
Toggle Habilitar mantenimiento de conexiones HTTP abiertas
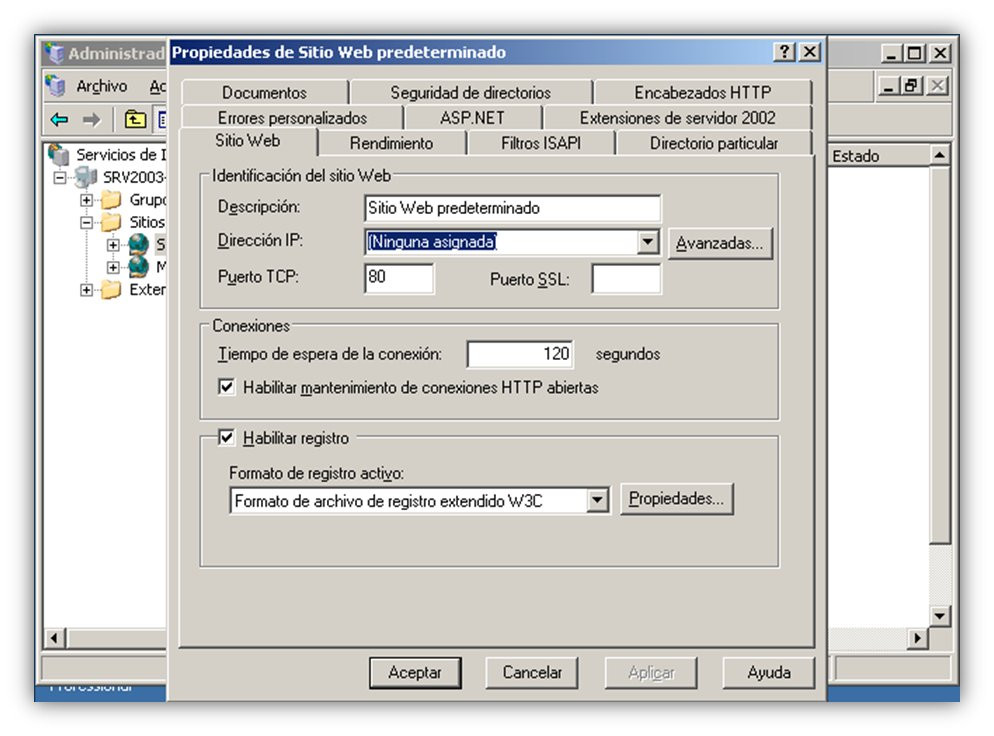click(226, 387)
